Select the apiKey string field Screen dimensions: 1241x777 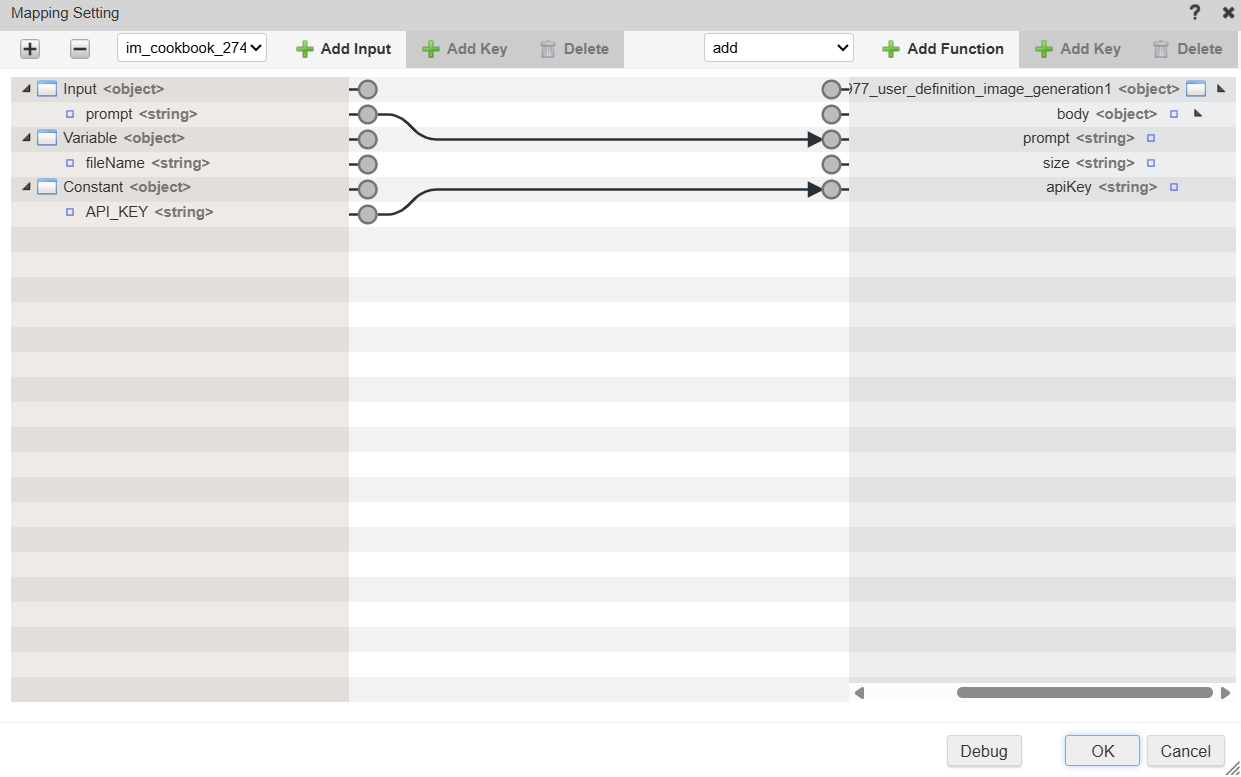pos(1101,187)
